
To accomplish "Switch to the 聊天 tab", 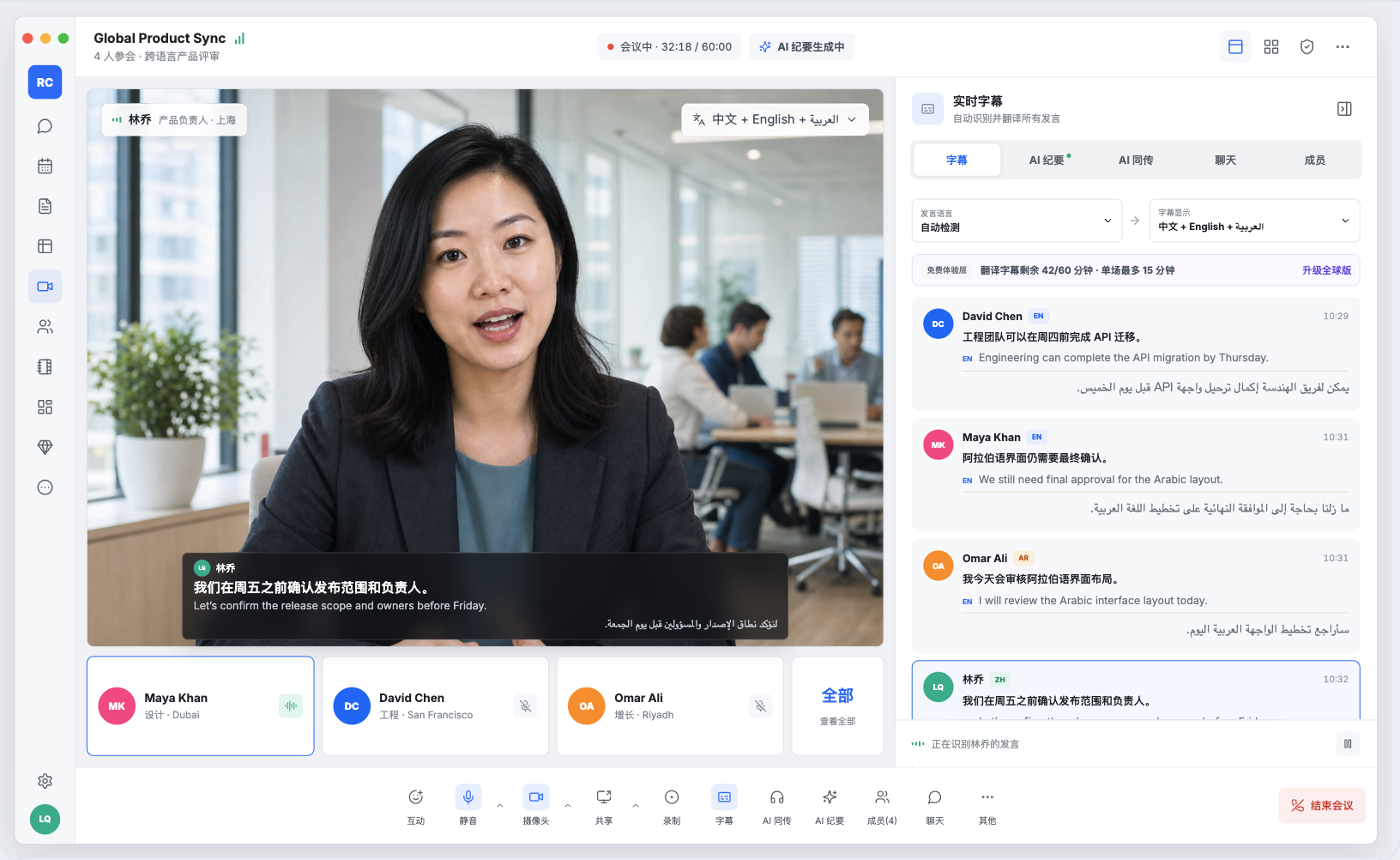I will pos(1225,160).
